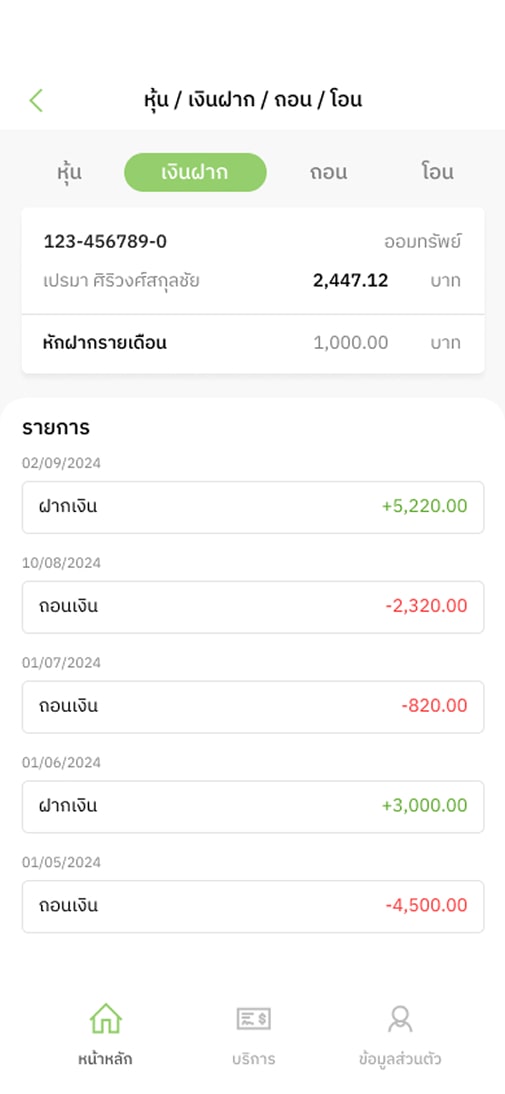Open the บริการ label in navigation
The image size is (505, 1094).
[x=253, y=1058]
